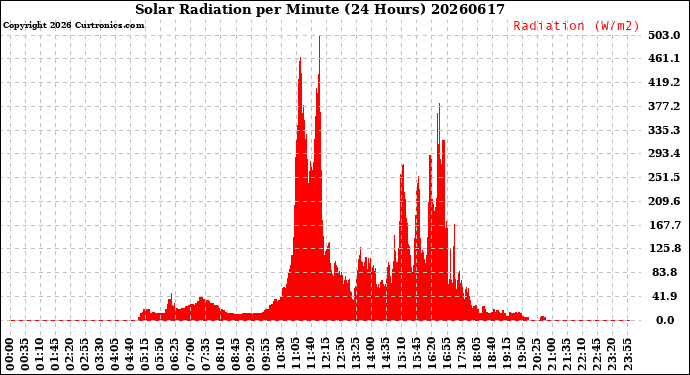Screen dimensions: 690x375
Task: Select the 41.9 y-axis value
Action: 664,296
